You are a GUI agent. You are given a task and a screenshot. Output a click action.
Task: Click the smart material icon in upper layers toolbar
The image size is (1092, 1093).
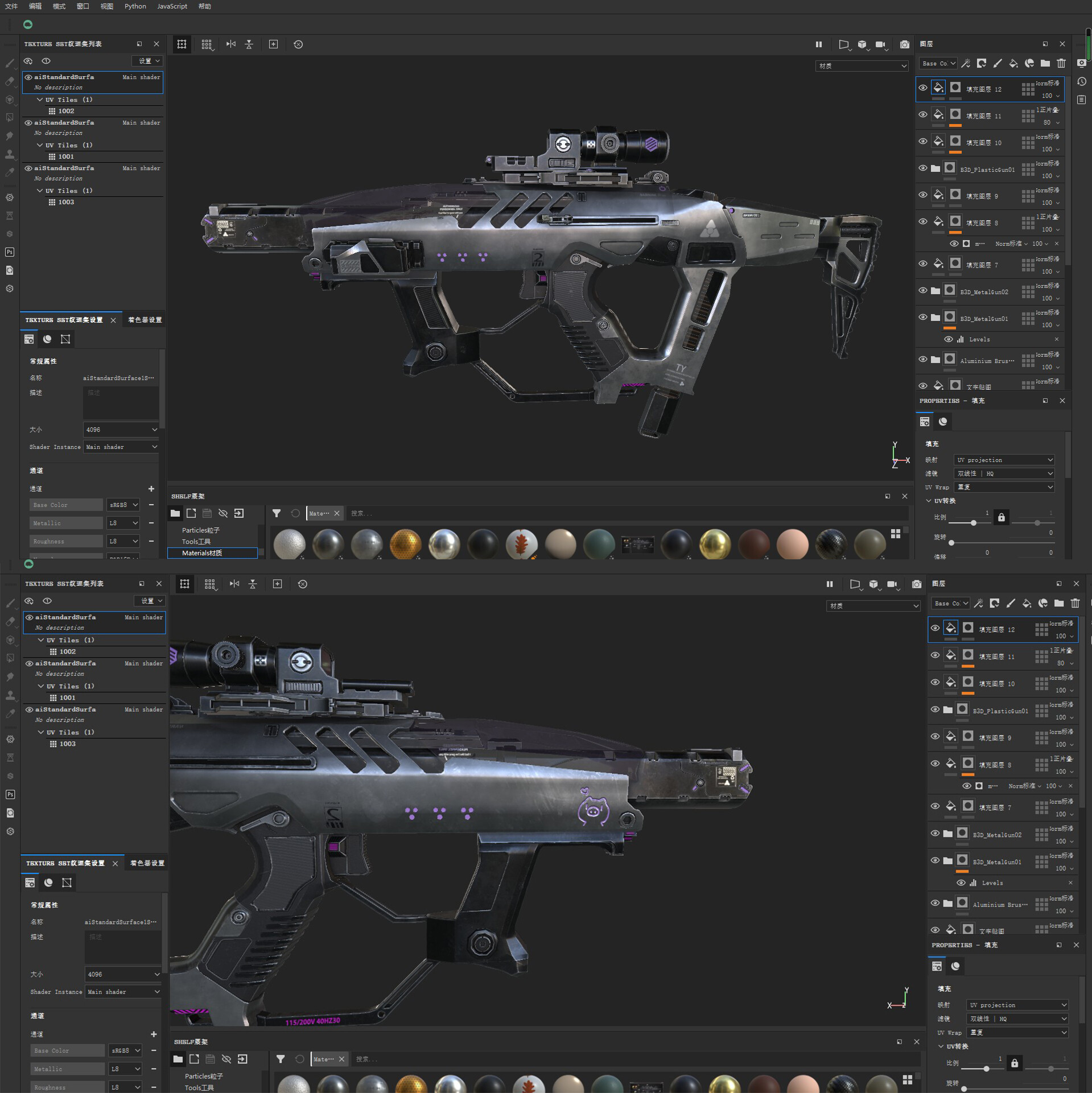click(x=1029, y=63)
